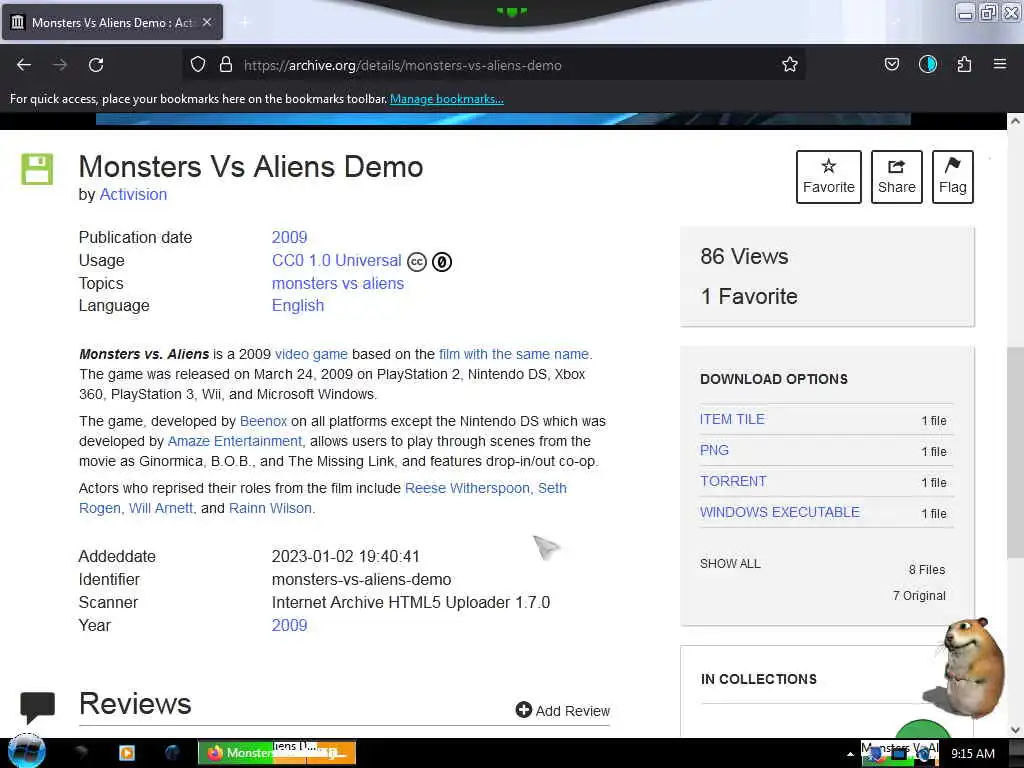Image resolution: width=1024 pixels, height=768 pixels.
Task: Download the WINDOWS EXECUTABLE option
Action: (x=780, y=512)
